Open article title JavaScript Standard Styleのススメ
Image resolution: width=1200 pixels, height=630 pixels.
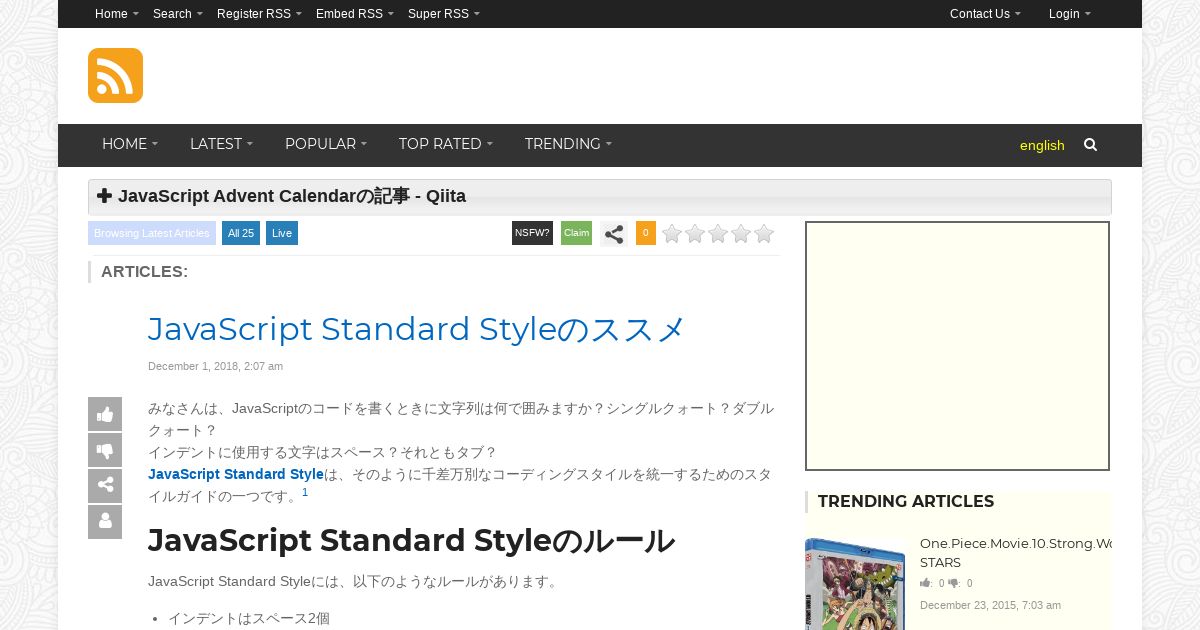(x=417, y=329)
